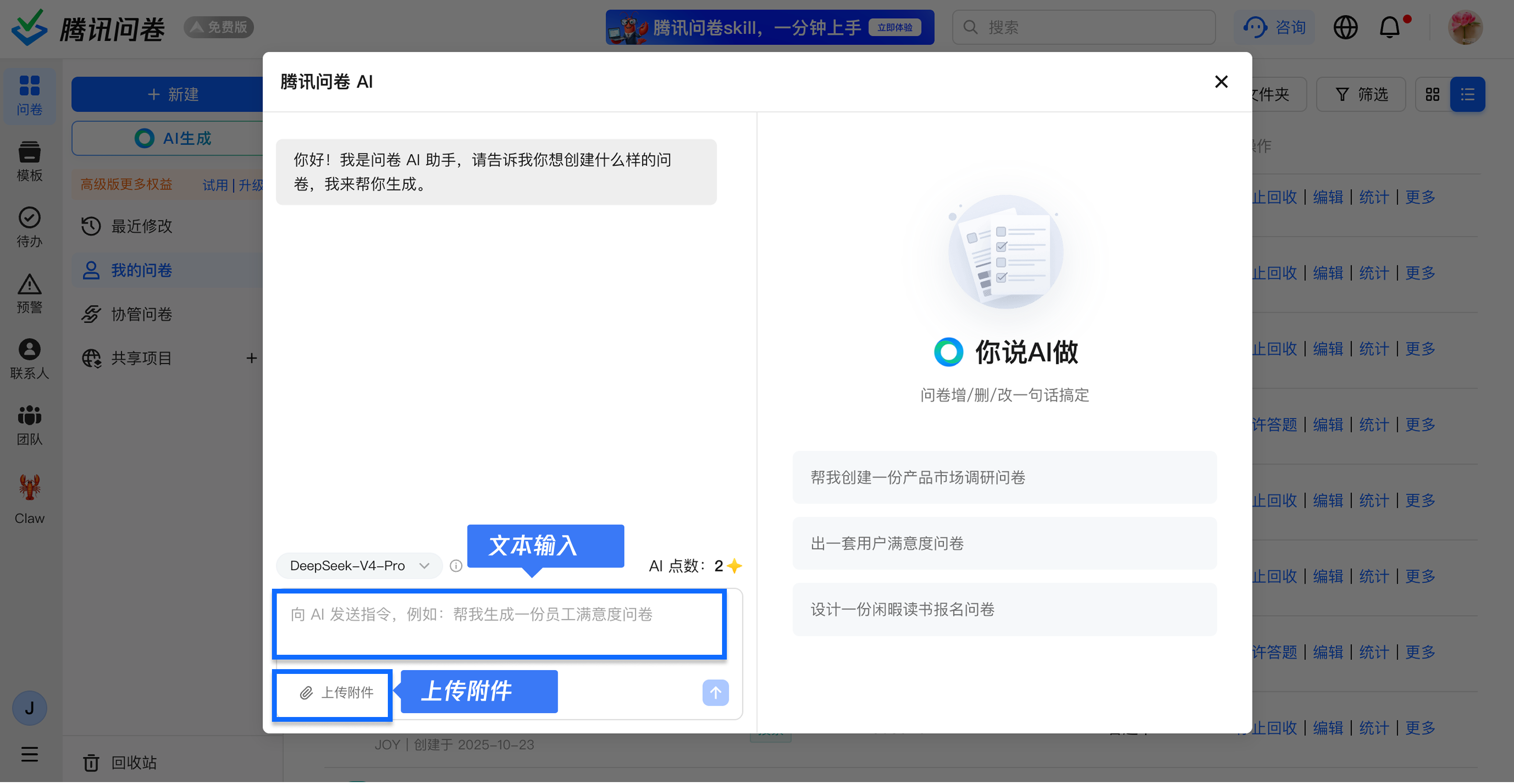
Task: Focus the 搜索 search field
Action: coord(1084,27)
